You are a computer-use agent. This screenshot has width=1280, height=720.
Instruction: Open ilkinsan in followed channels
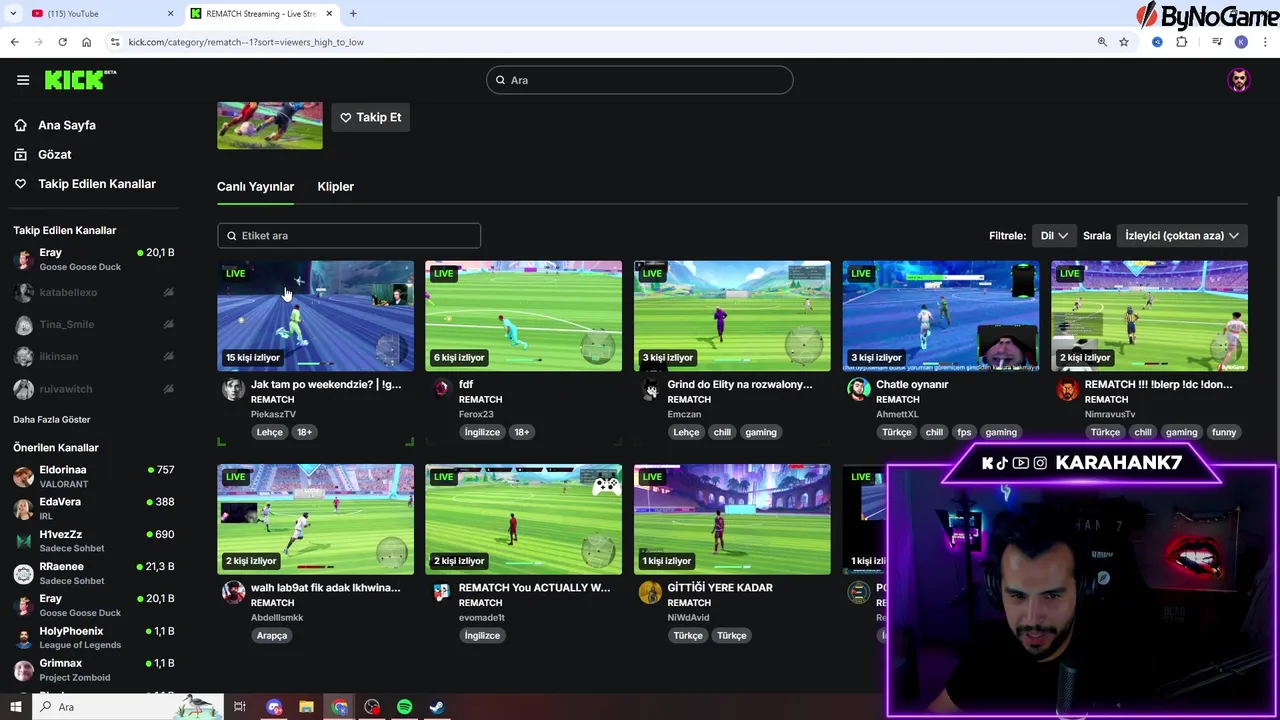click(x=94, y=356)
